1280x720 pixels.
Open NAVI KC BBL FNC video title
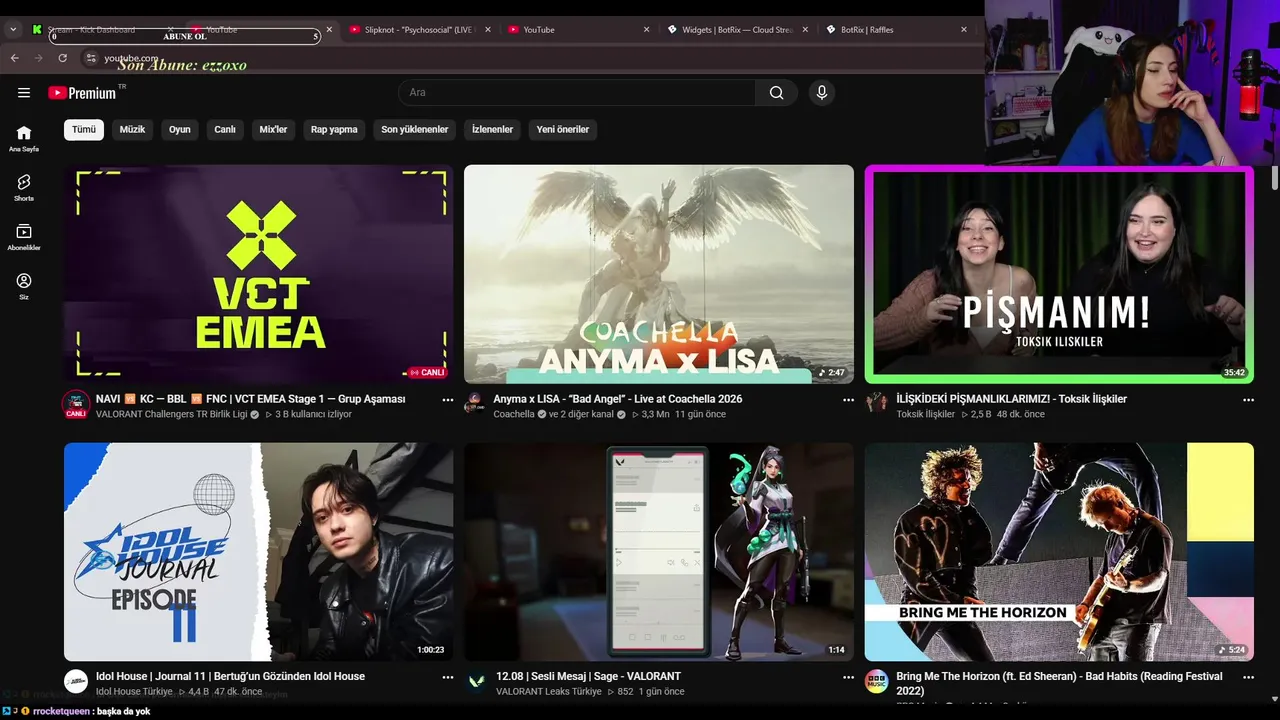pyautogui.click(x=250, y=399)
